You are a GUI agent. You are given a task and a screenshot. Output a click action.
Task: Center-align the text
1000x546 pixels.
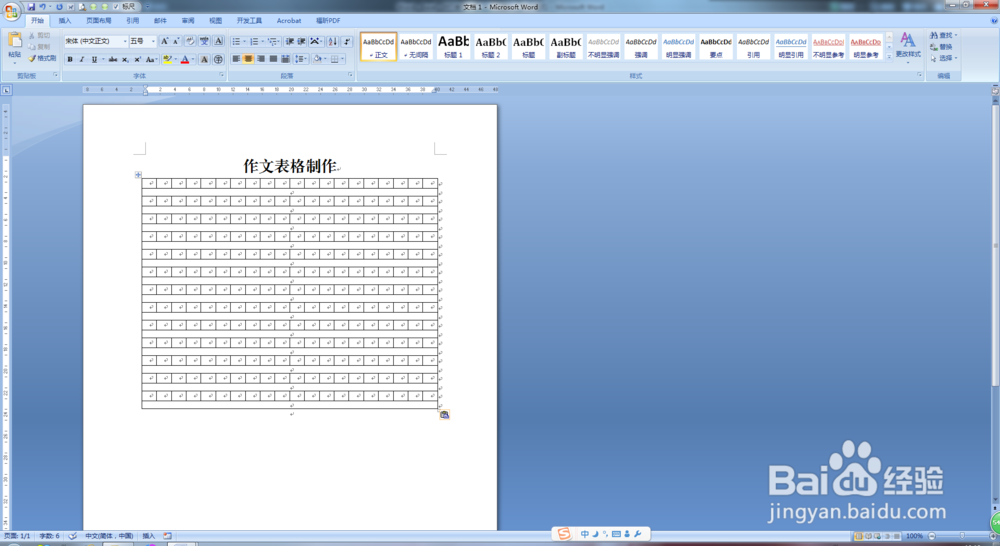click(x=248, y=59)
